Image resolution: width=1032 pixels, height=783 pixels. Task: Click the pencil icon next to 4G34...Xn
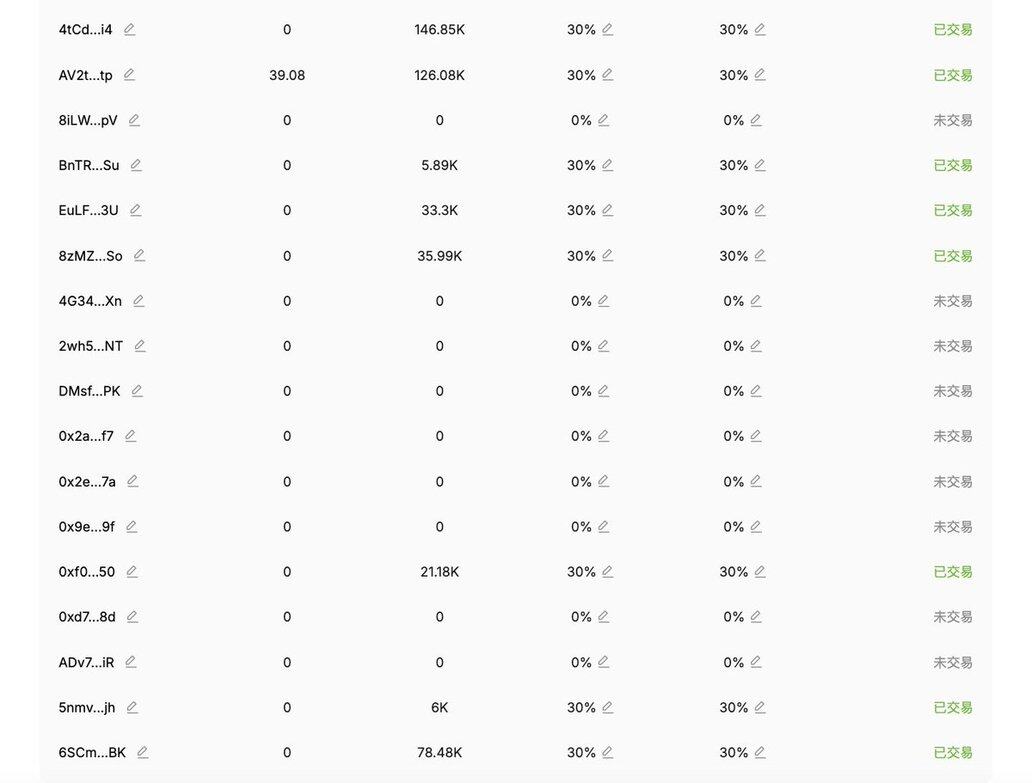click(139, 300)
